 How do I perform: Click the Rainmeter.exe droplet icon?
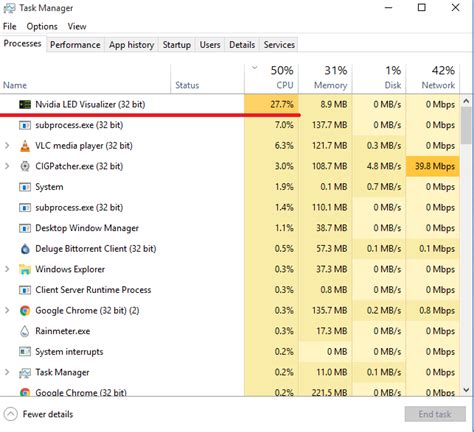tap(25, 331)
